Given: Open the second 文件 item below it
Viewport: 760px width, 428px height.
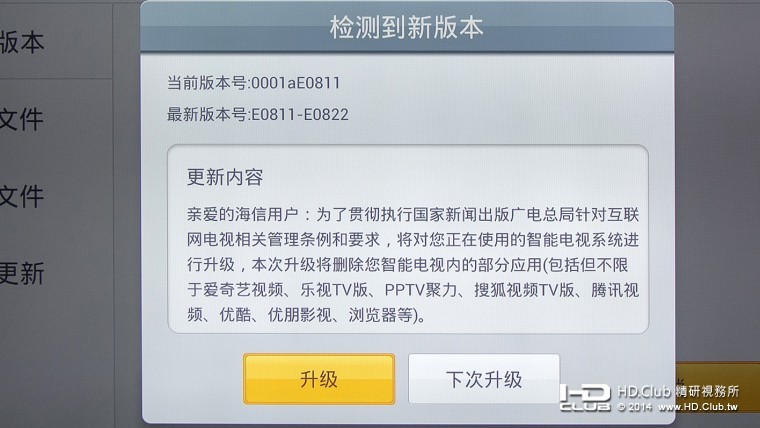Looking at the screenshot, I should [x=22, y=196].
